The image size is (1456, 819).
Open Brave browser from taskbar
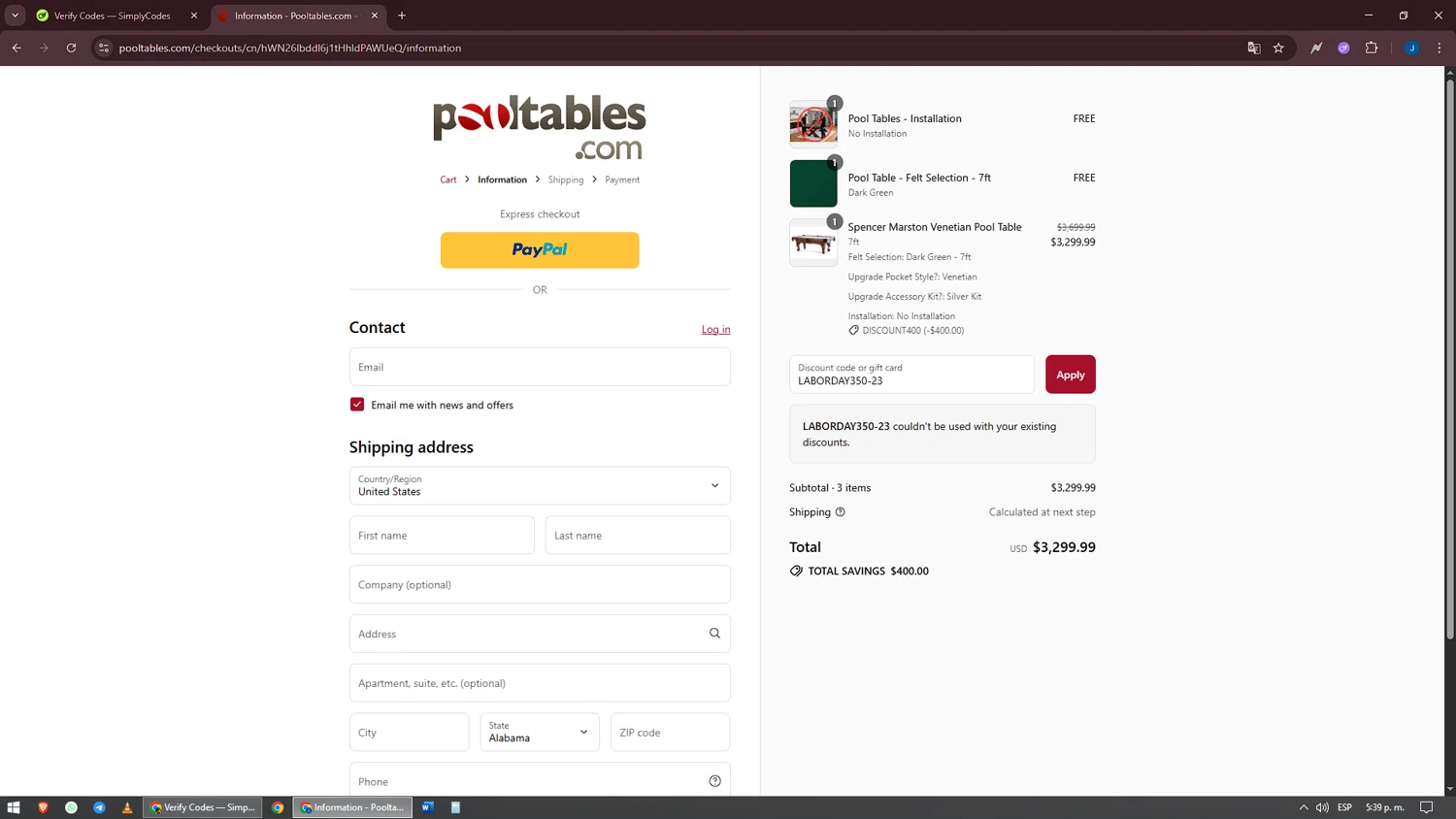coord(43,807)
